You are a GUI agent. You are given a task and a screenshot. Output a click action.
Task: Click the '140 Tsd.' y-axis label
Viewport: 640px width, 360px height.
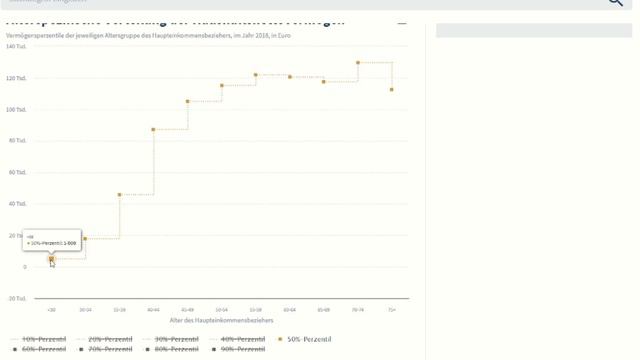click(x=16, y=47)
